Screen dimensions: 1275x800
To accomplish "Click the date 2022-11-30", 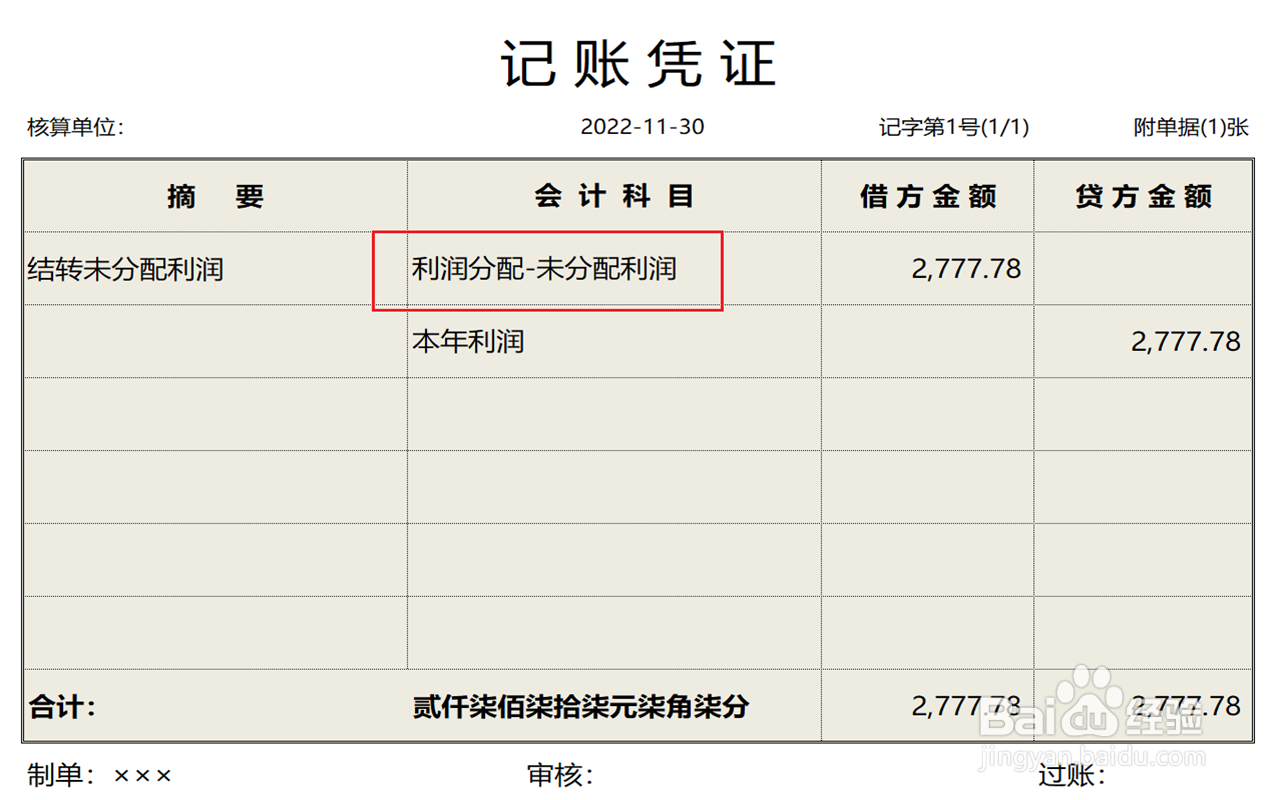I will [x=642, y=127].
